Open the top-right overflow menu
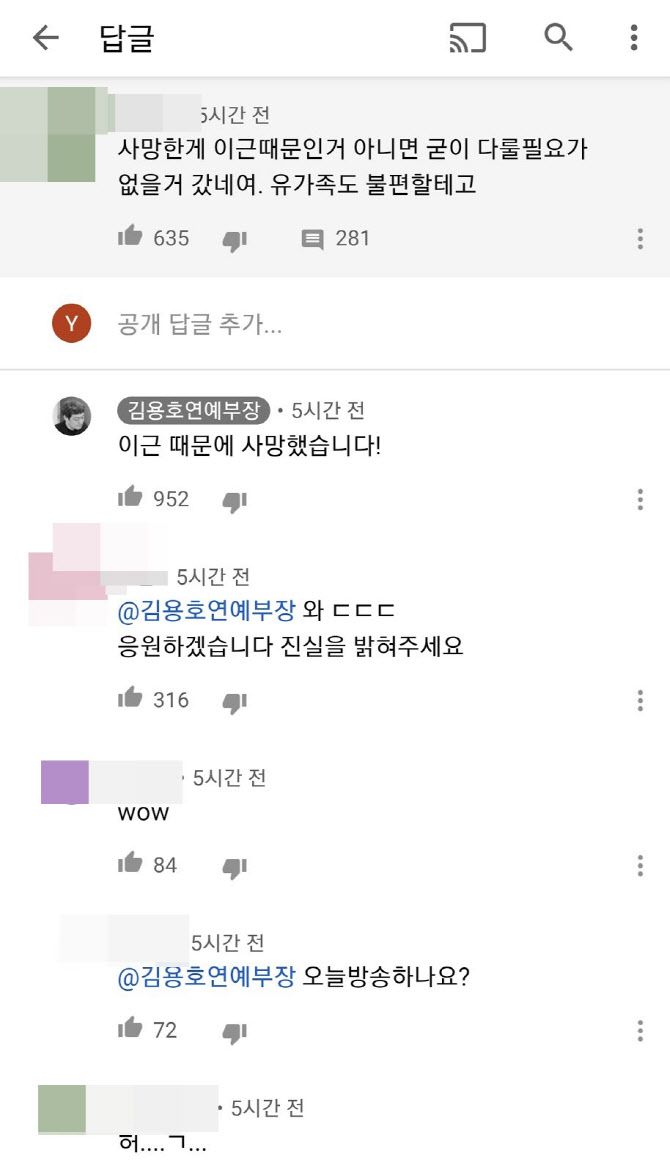 (x=633, y=37)
